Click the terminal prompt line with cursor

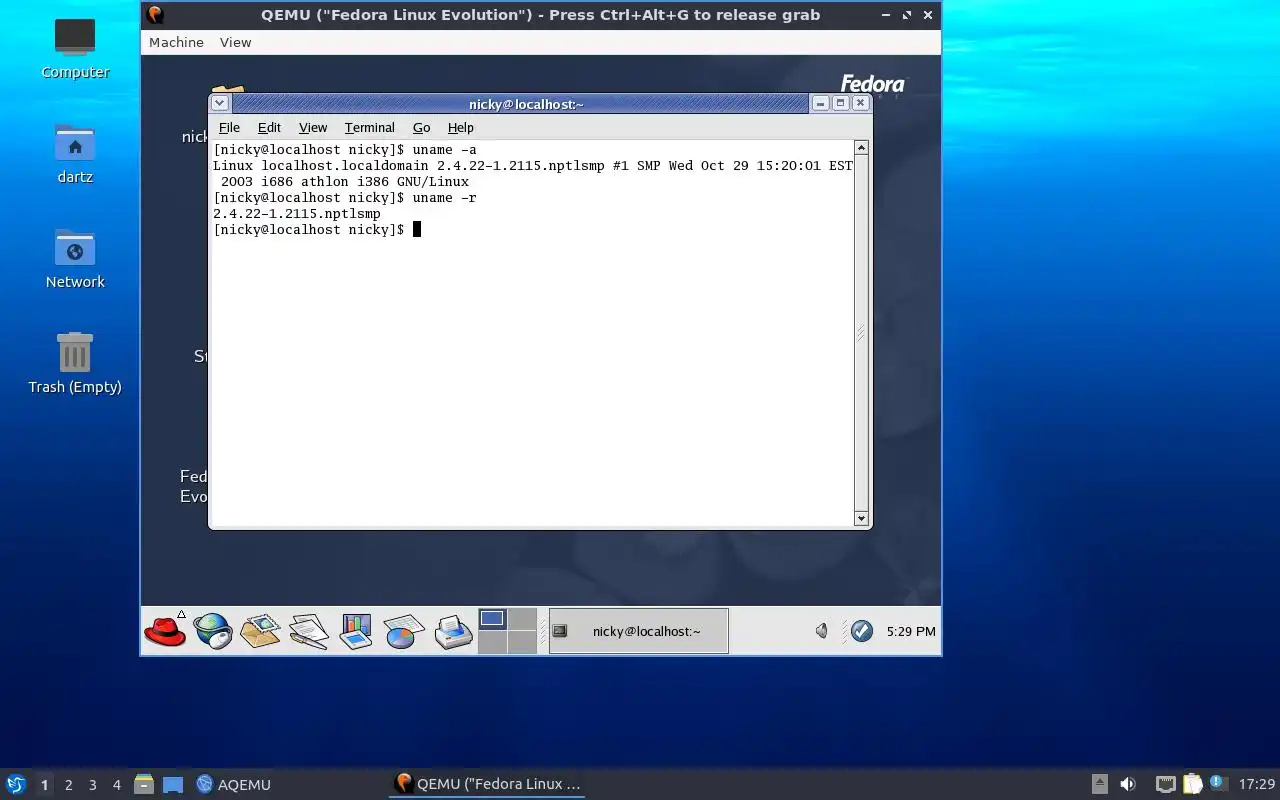click(318, 229)
